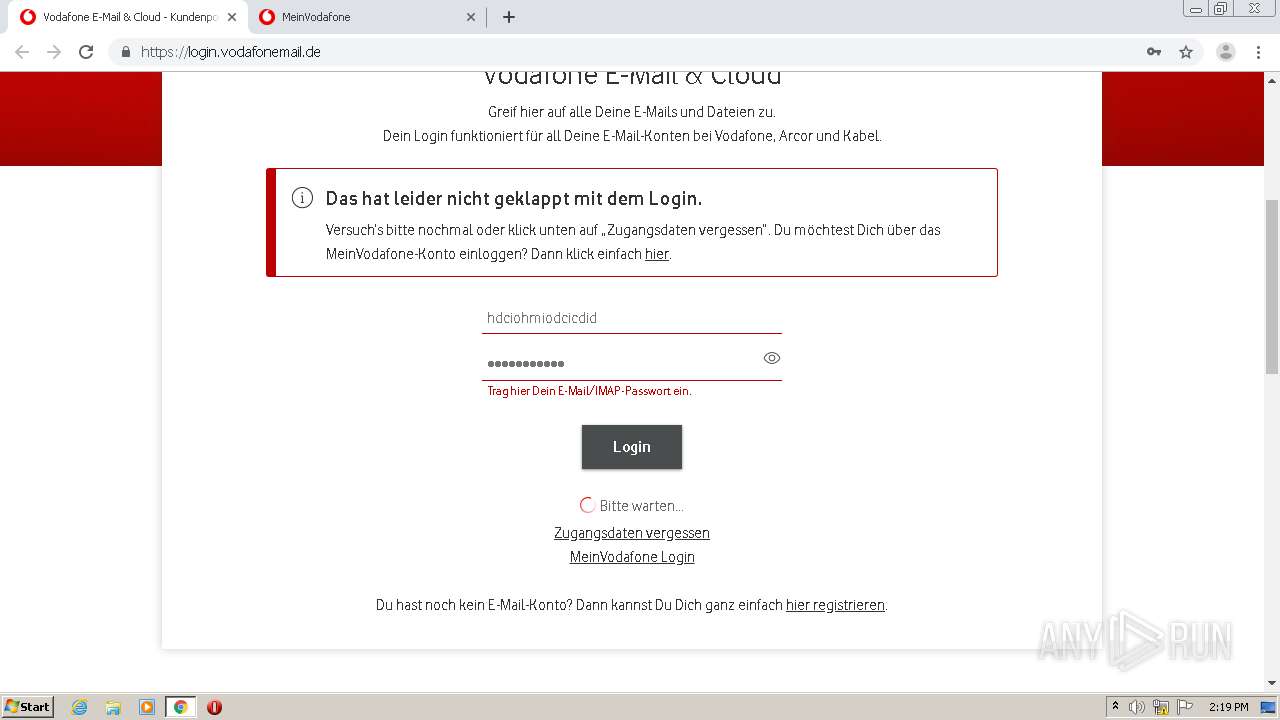The height and width of the screenshot is (720, 1280).
Task: Toggle password visibility eye icon
Action: tap(771, 358)
